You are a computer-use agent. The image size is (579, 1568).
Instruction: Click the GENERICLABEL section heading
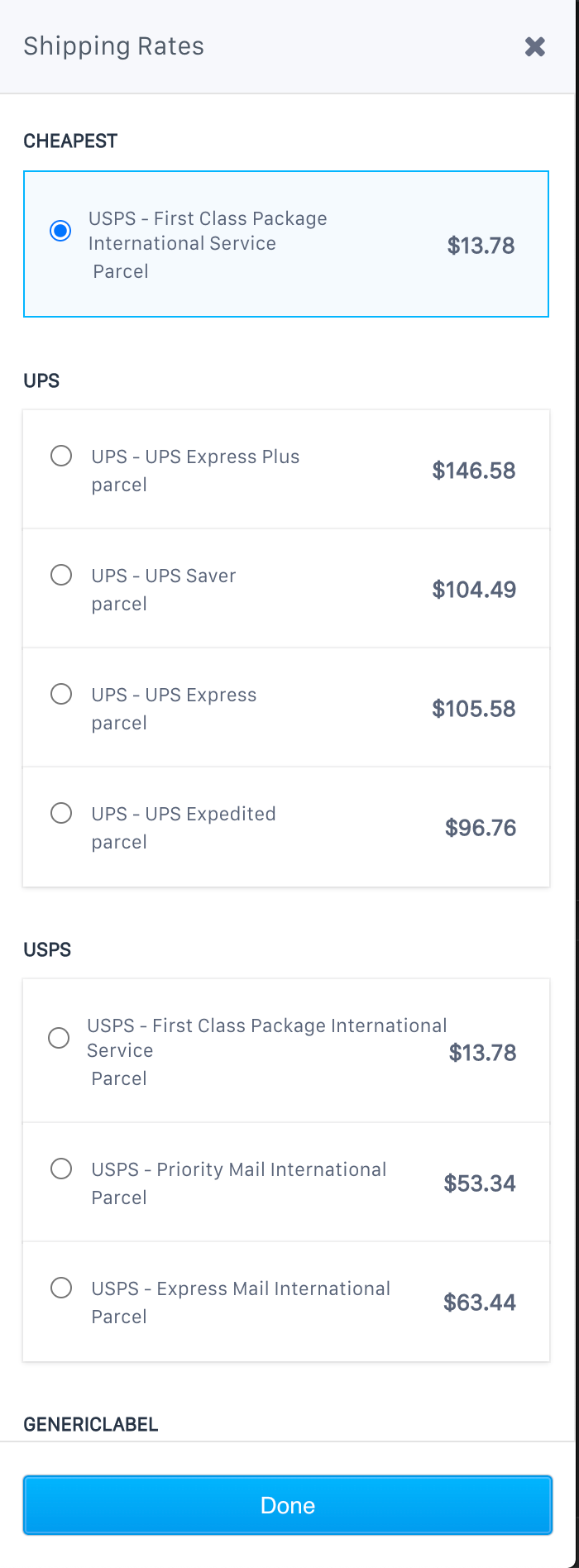click(x=91, y=1425)
